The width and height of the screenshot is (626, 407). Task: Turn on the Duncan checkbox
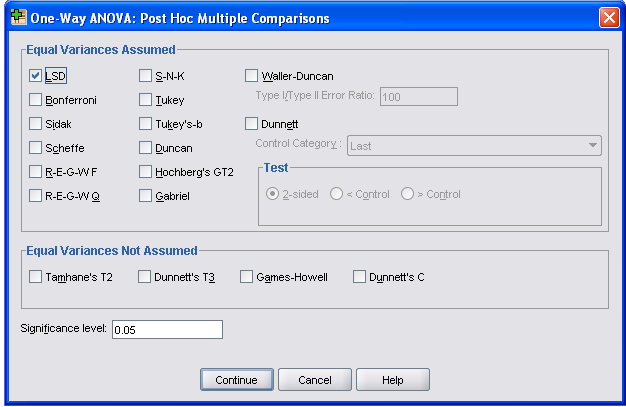(x=146, y=148)
